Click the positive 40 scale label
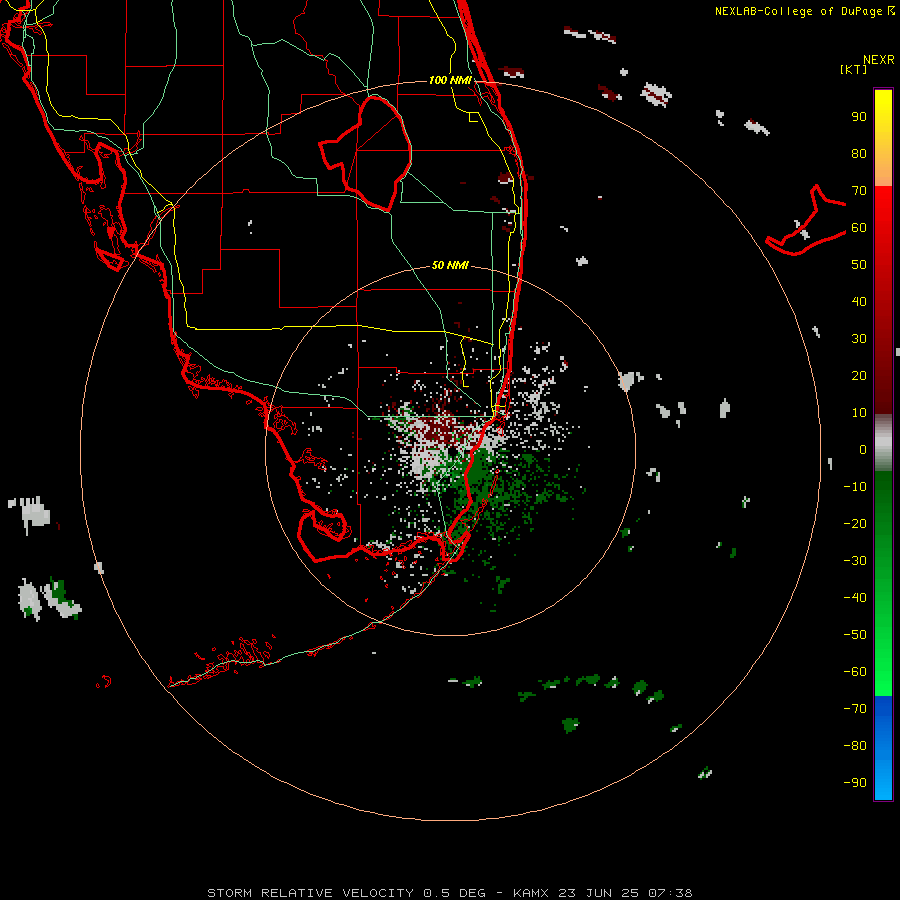The width and height of the screenshot is (900, 900). pyautogui.click(x=859, y=301)
